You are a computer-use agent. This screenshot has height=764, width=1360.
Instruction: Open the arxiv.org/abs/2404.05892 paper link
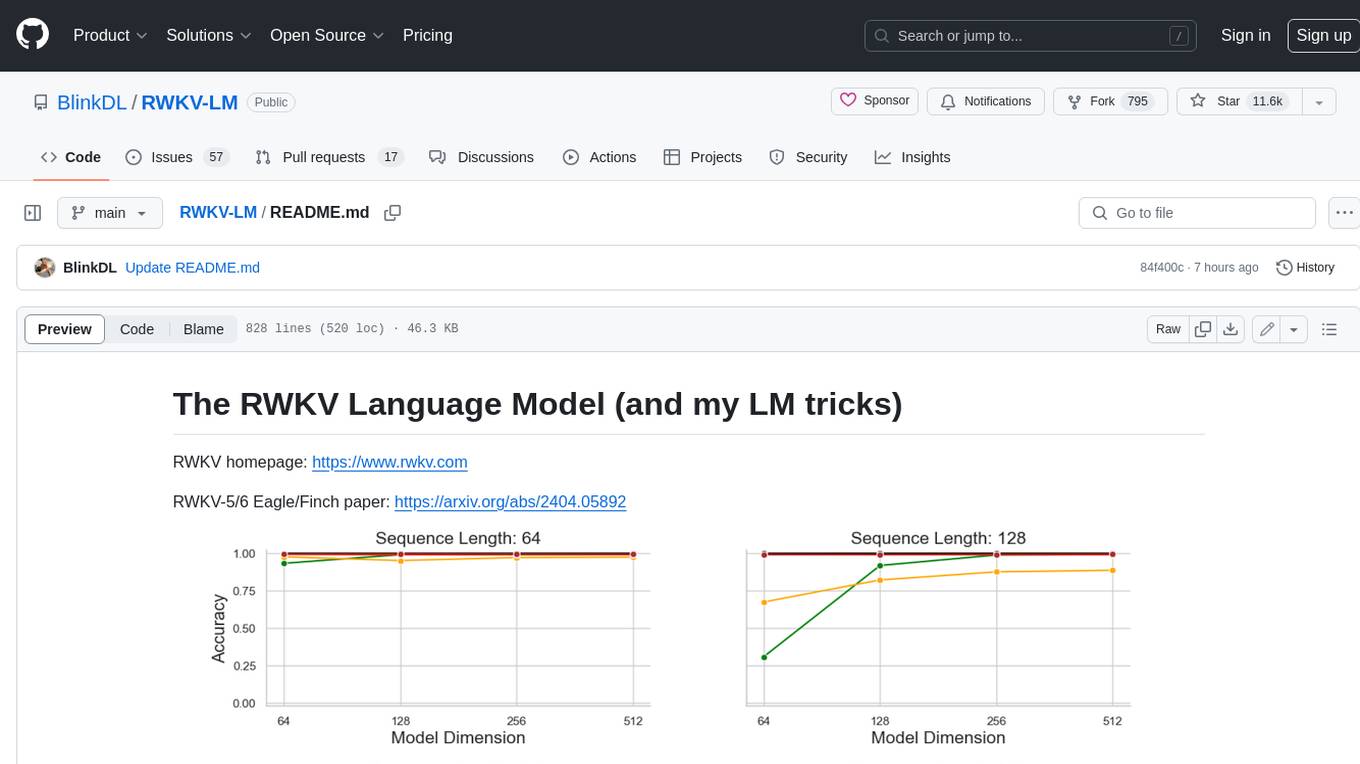tap(510, 501)
